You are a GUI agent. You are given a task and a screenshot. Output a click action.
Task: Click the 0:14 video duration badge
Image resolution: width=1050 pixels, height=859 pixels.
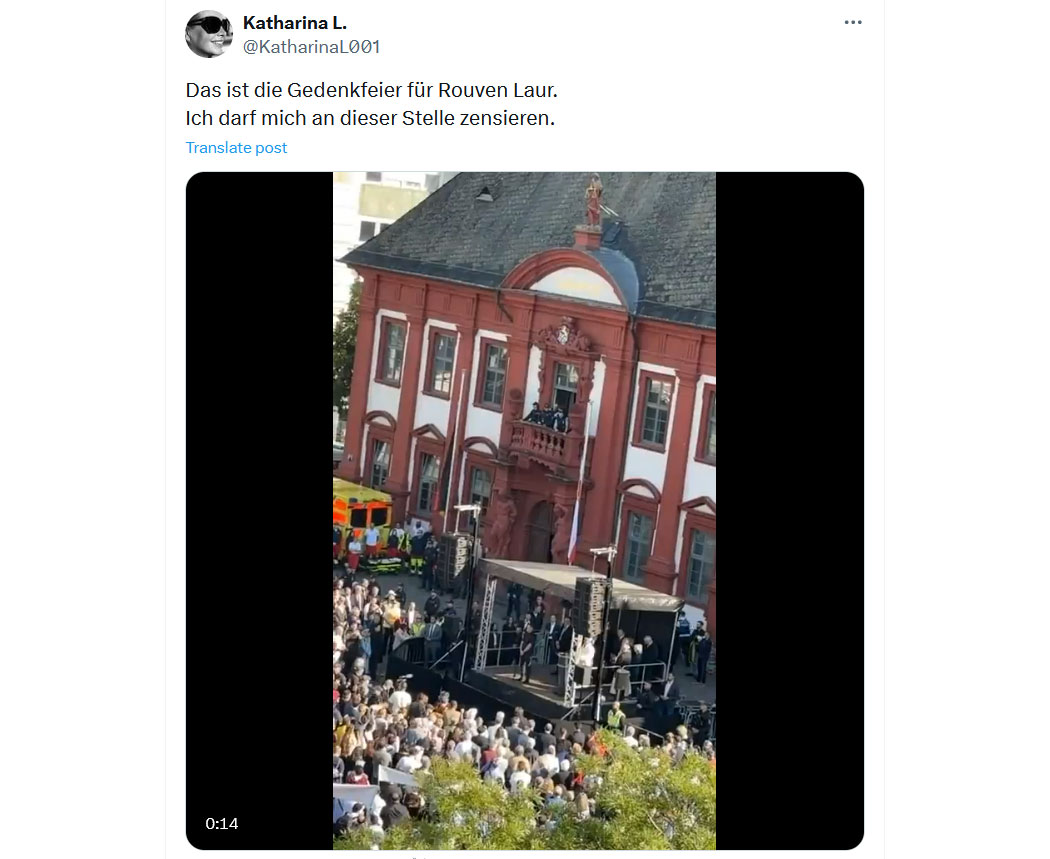tap(222, 824)
